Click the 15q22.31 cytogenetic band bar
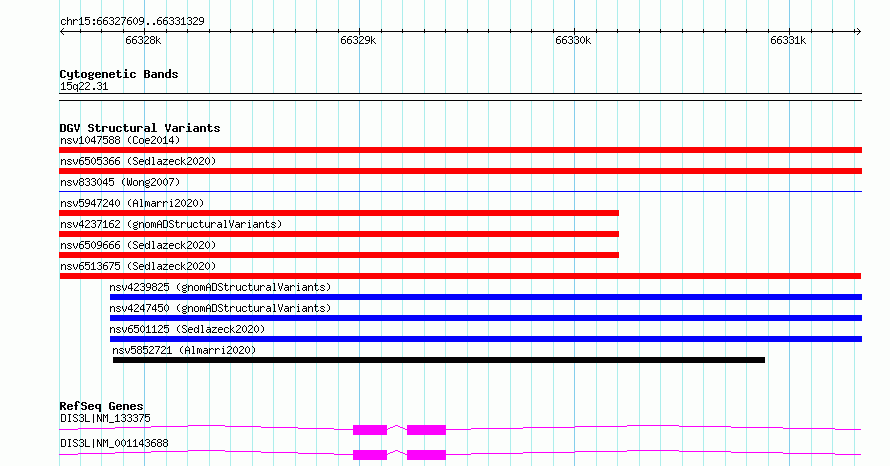The height and width of the screenshot is (466, 890). (x=460, y=97)
